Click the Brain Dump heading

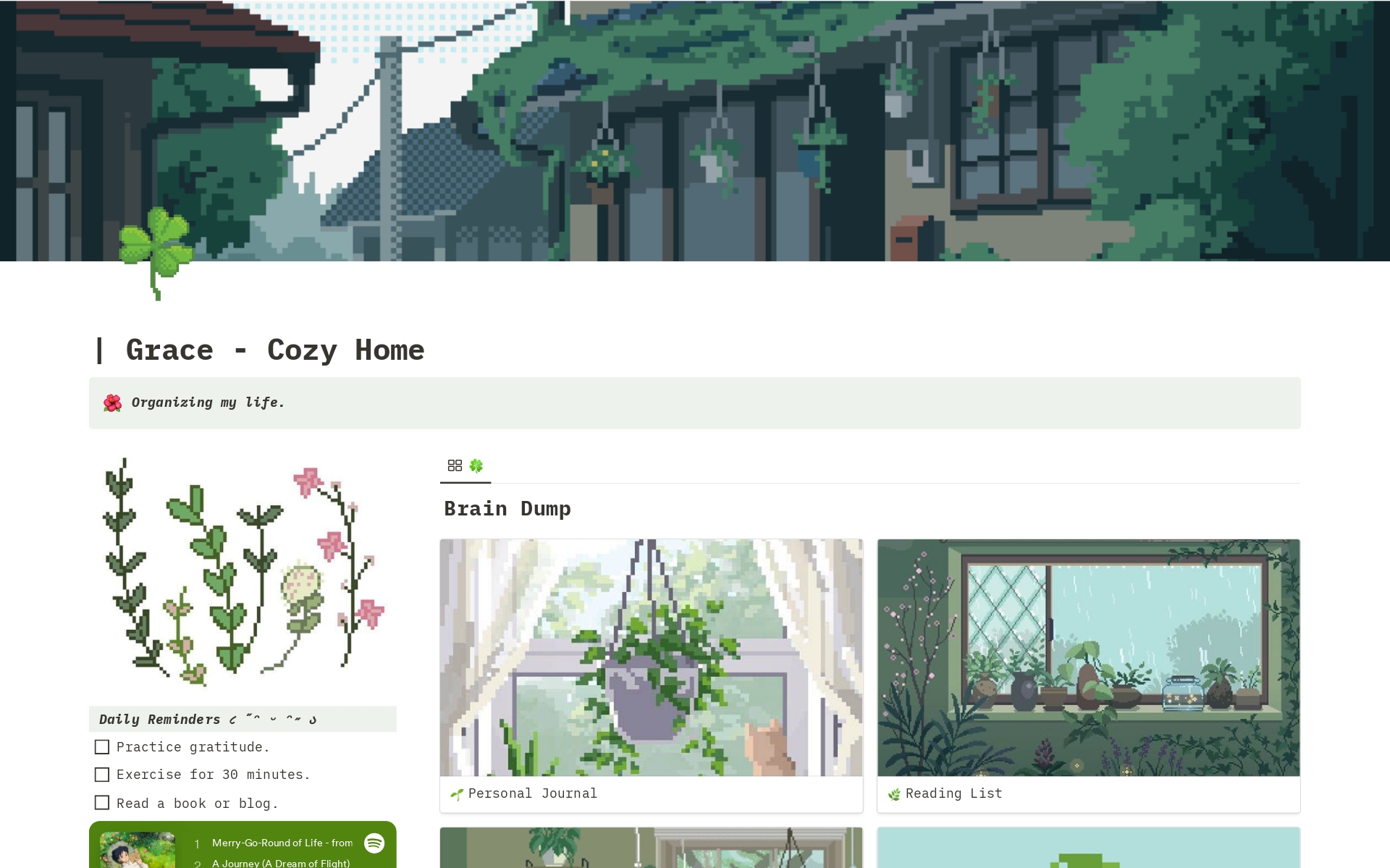[507, 509]
